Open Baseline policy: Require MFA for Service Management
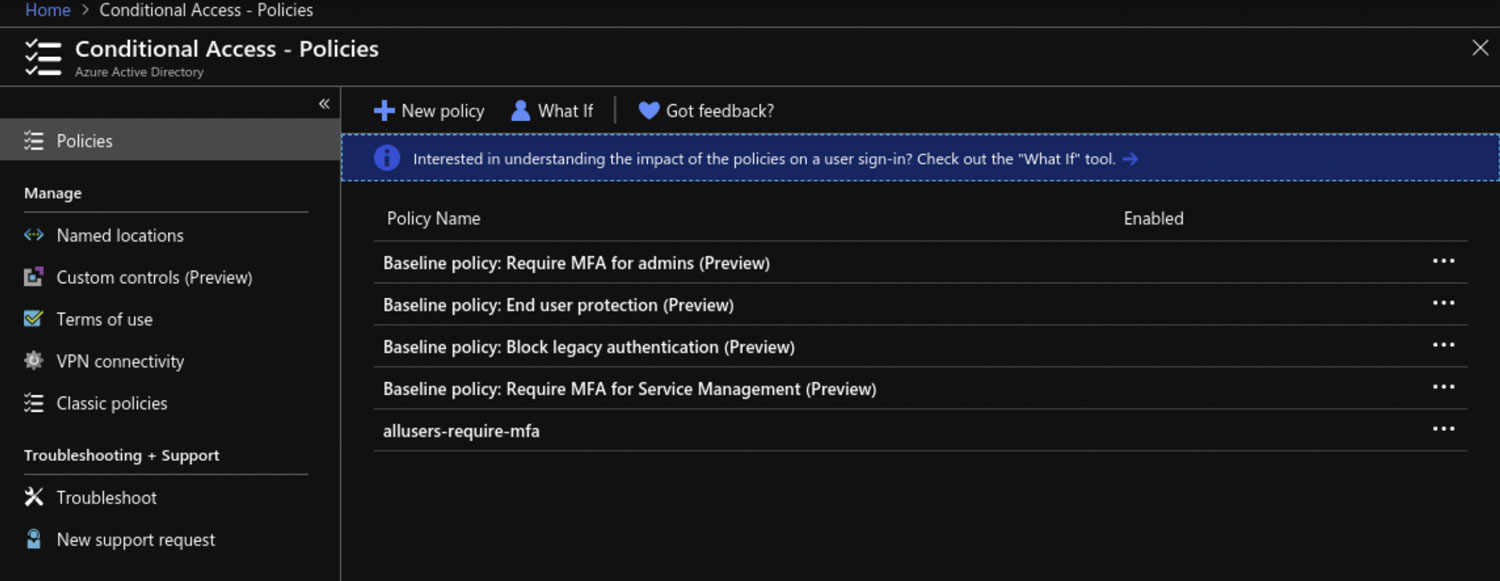The width and height of the screenshot is (1500, 581). [x=630, y=389]
